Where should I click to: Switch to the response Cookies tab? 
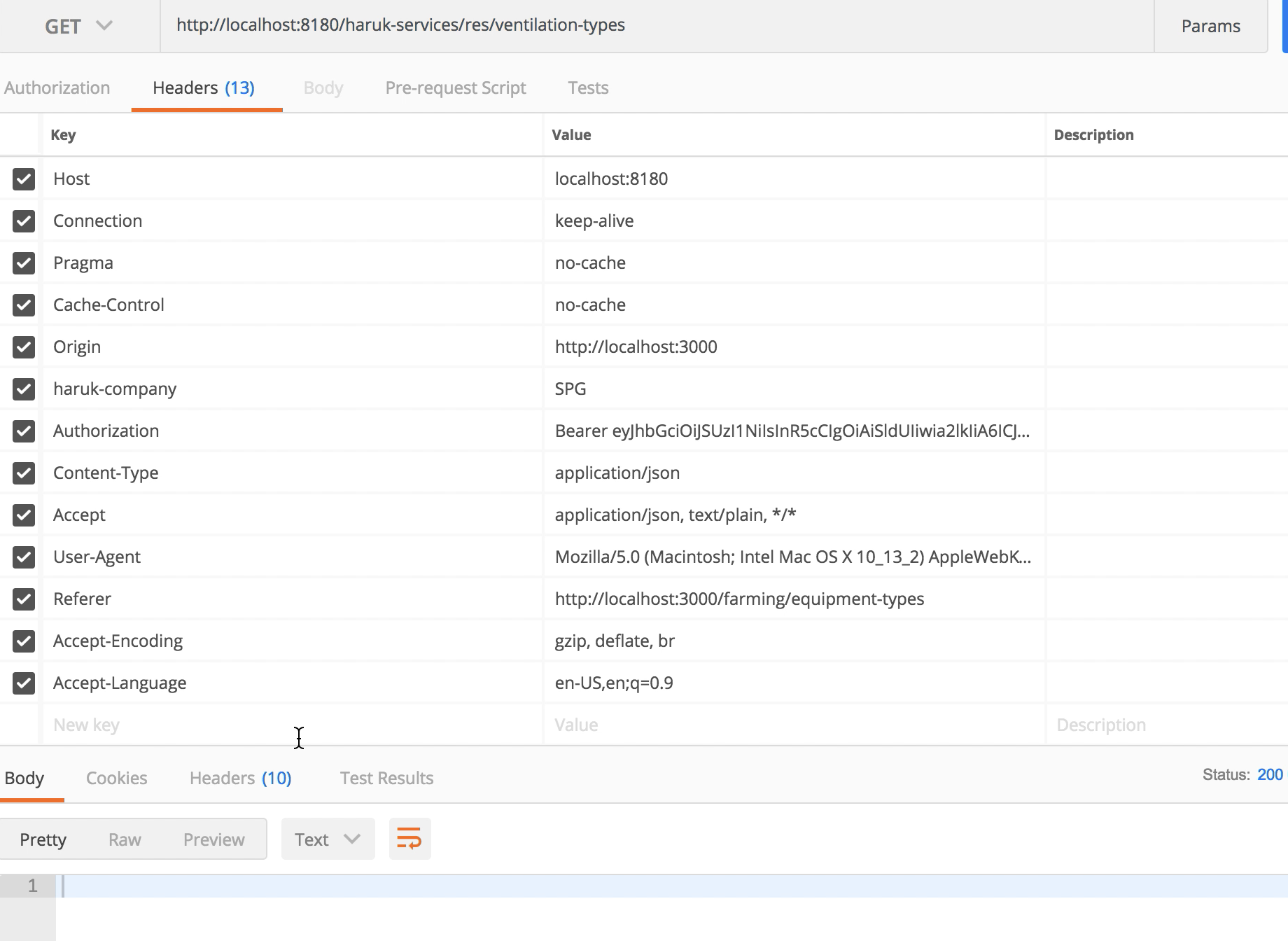tap(116, 779)
